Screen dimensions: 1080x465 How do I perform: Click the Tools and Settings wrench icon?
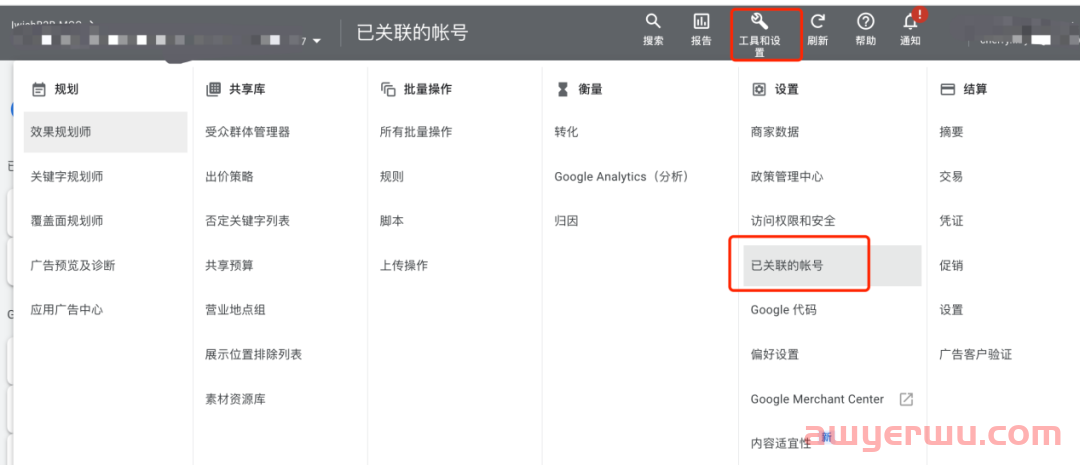tap(758, 21)
